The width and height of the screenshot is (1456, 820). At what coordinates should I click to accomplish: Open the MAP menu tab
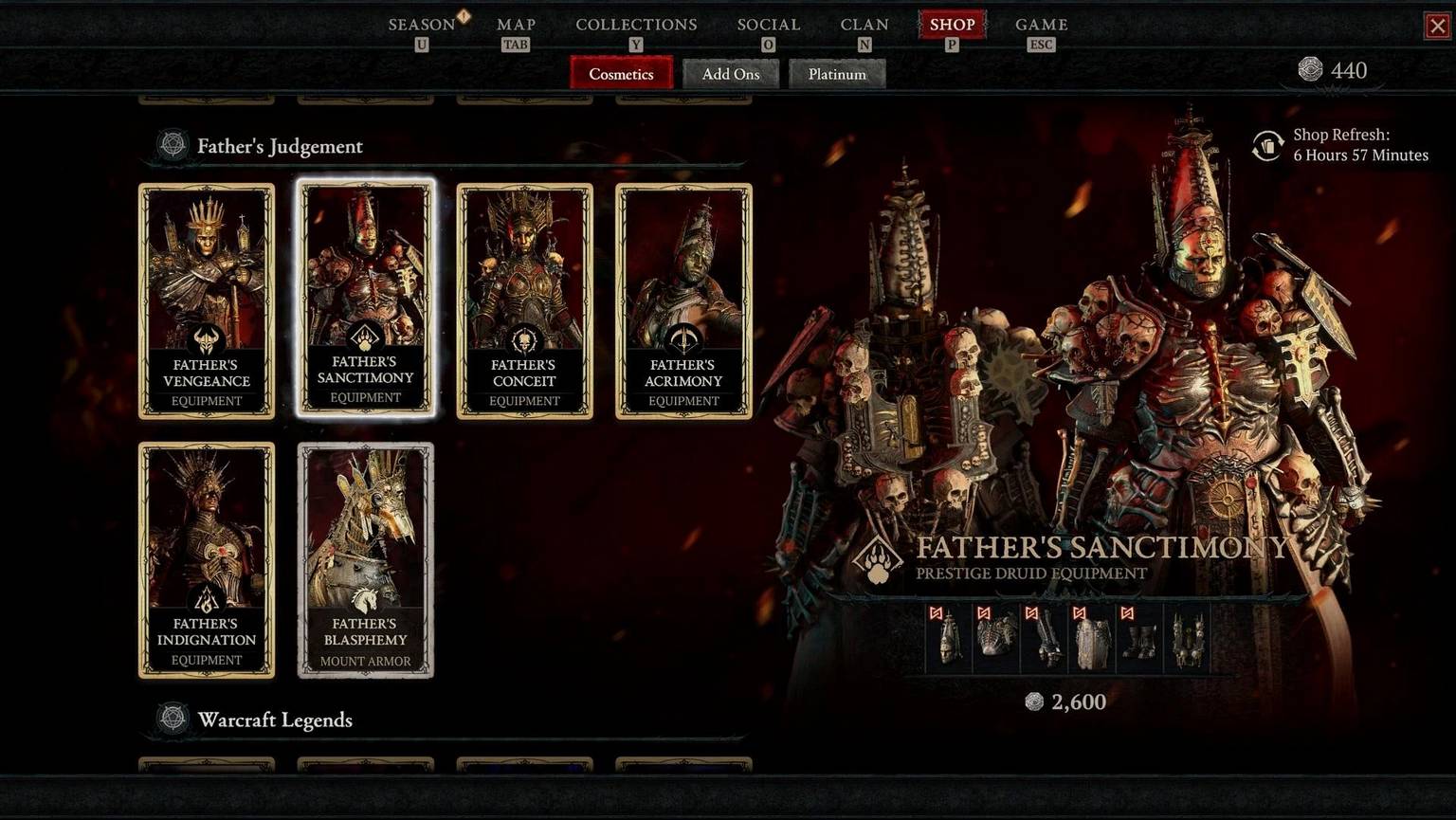tap(517, 25)
